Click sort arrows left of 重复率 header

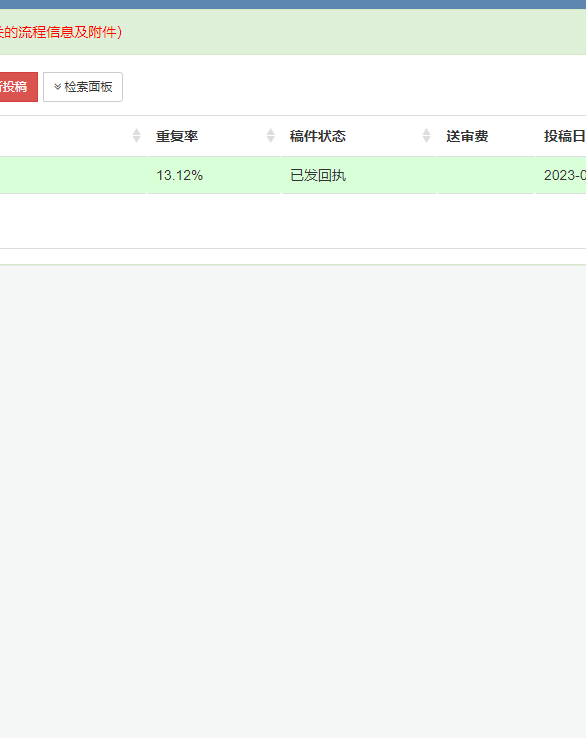(x=136, y=136)
